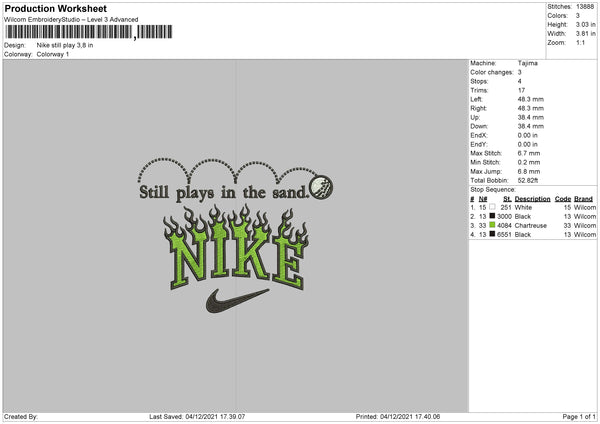Click the Zoom value 1:1
Image resolution: width=600 pixels, height=424 pixels.
(580, 42)
